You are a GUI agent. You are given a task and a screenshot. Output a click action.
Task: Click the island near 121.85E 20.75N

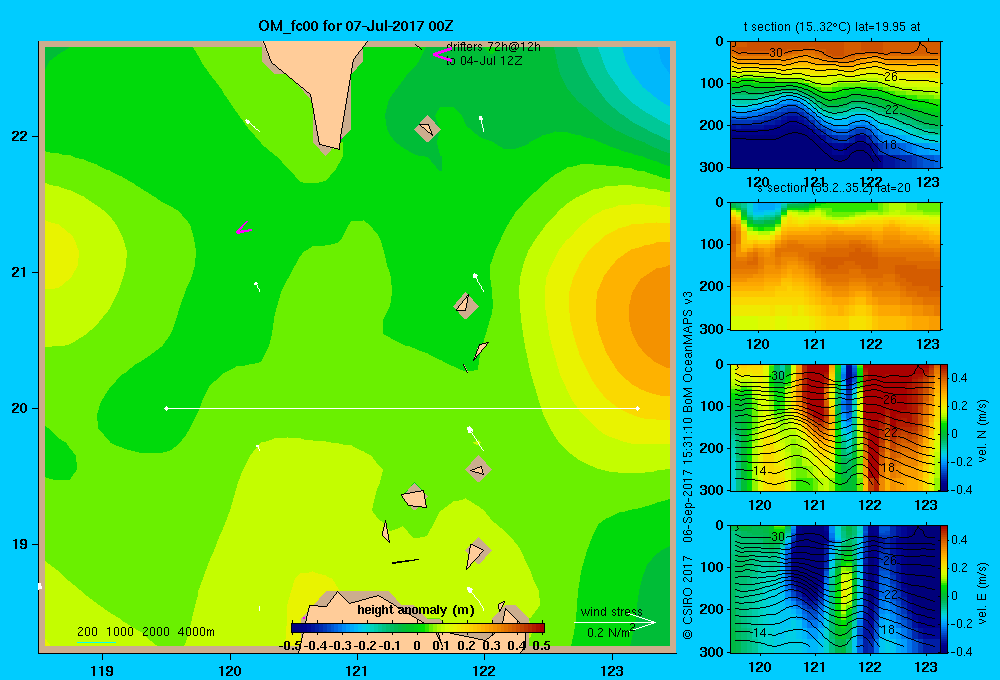coord(466,306)
